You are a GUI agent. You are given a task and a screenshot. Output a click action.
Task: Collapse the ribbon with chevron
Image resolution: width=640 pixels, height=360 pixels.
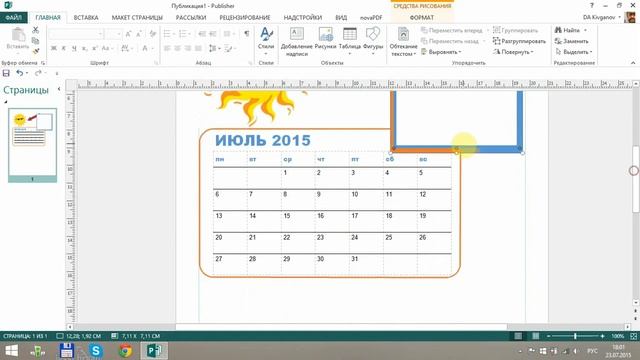(633, 63)
